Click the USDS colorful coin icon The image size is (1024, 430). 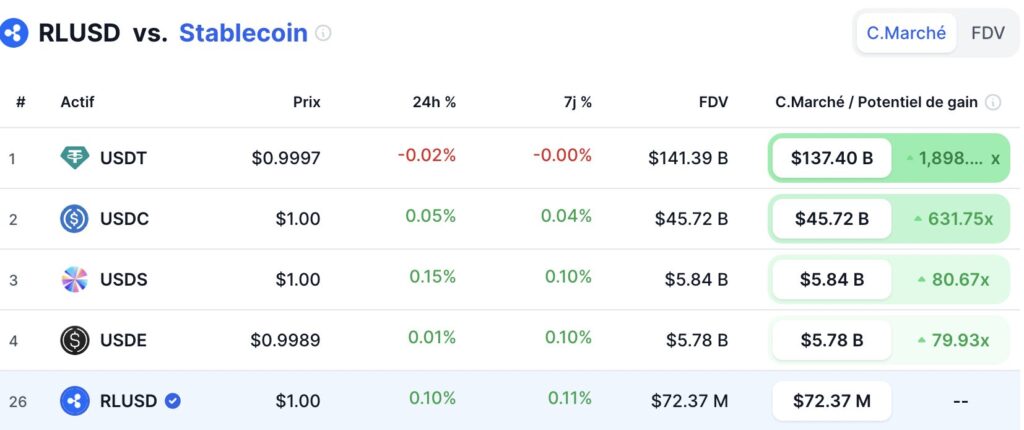(75, 280)
